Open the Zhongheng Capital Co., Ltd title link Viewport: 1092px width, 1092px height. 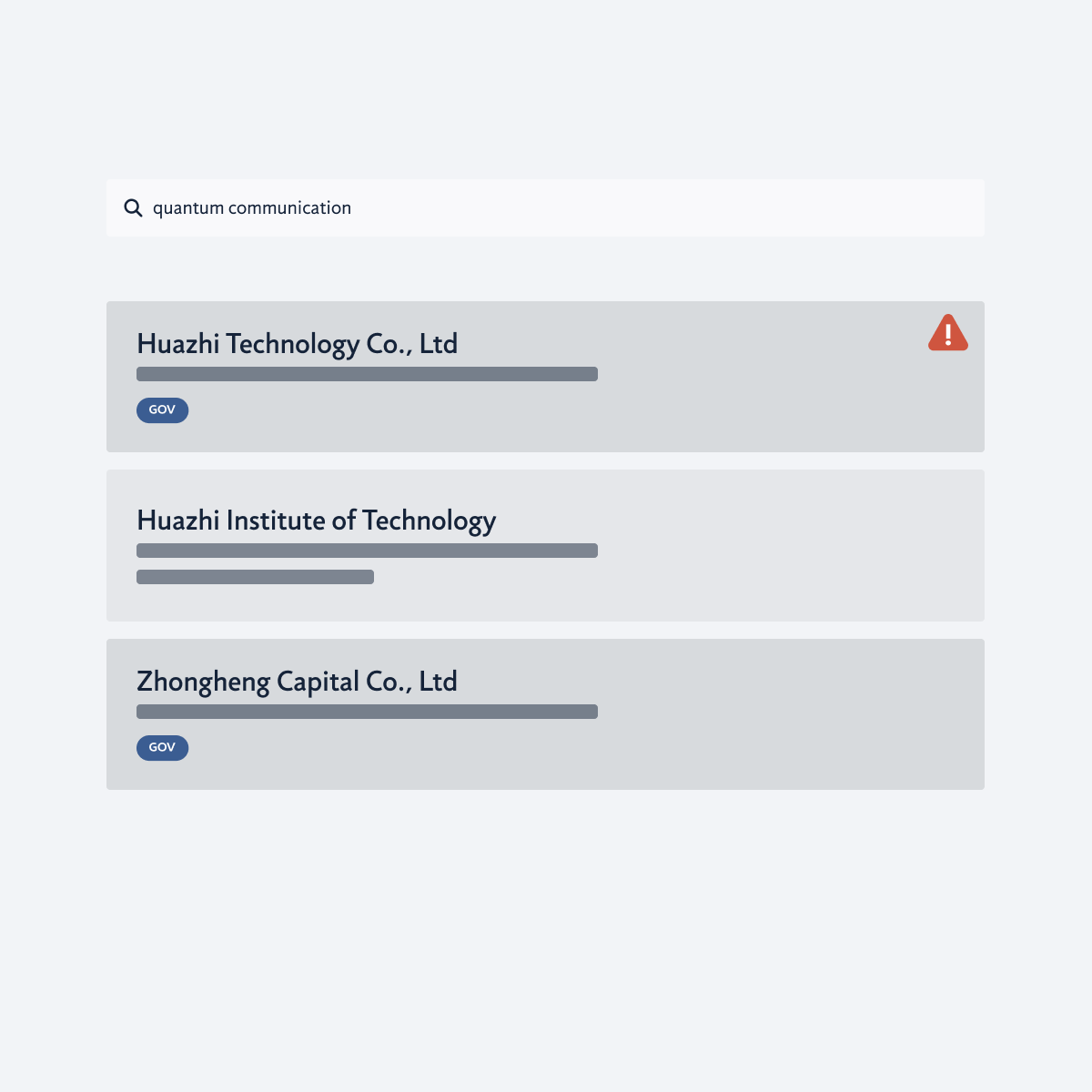pos(297,682)
